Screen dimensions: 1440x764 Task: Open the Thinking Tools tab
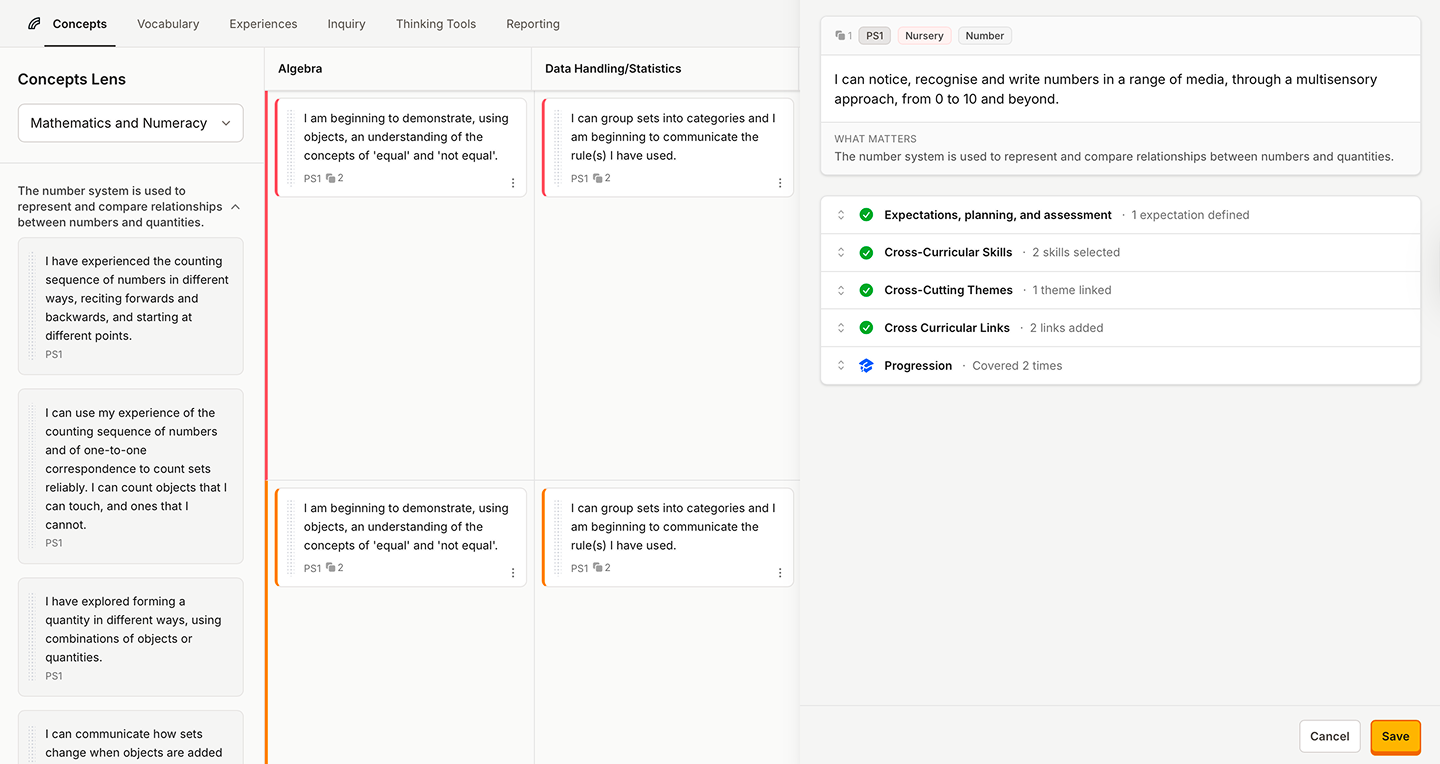pyautogui.click(x=435, y=24)
